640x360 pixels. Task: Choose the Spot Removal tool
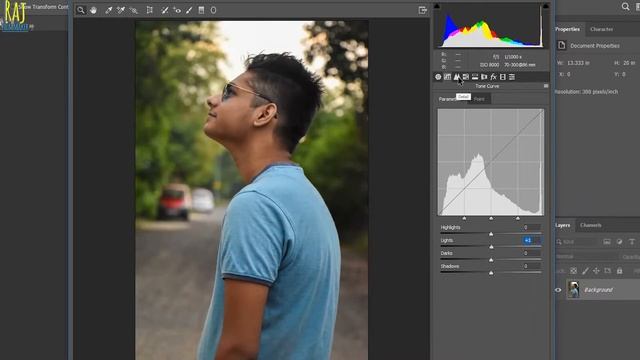165,10
